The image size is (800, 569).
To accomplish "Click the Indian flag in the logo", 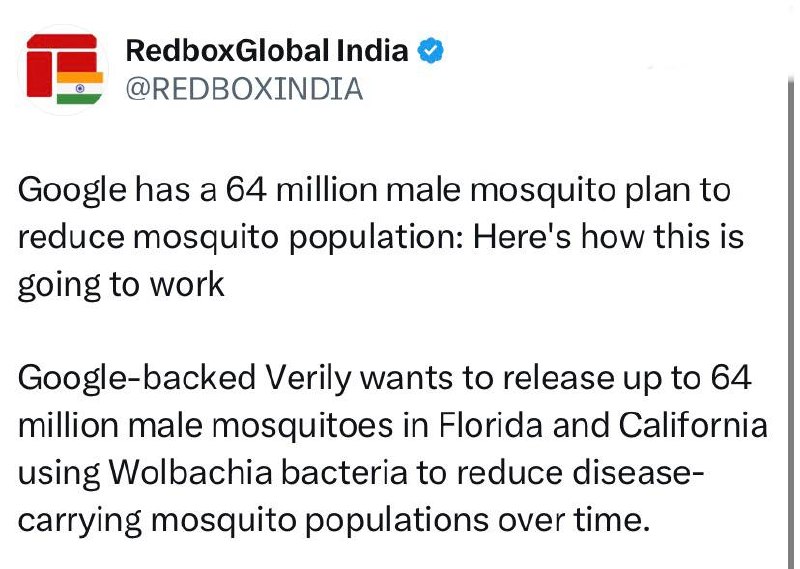I will coord(80,88).
